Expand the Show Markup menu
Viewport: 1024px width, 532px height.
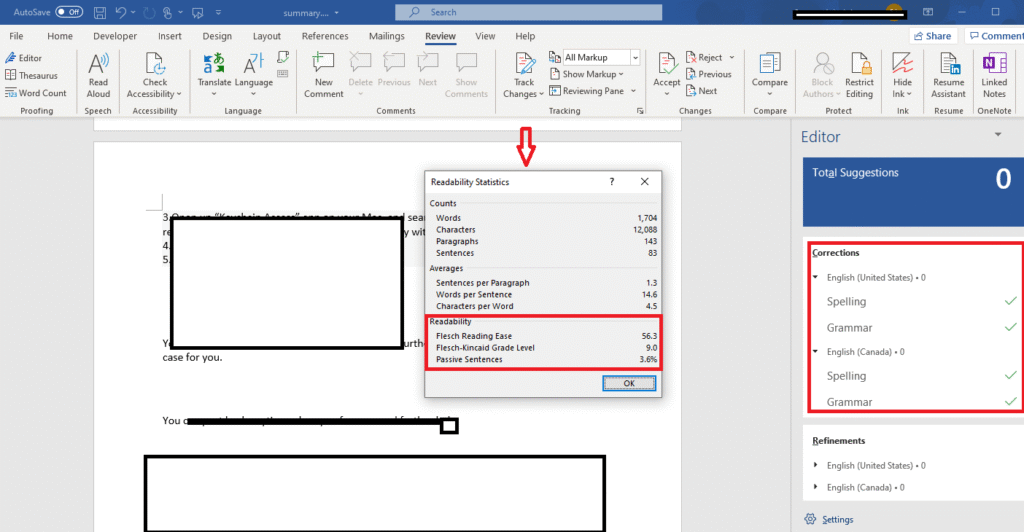(593, 74)
